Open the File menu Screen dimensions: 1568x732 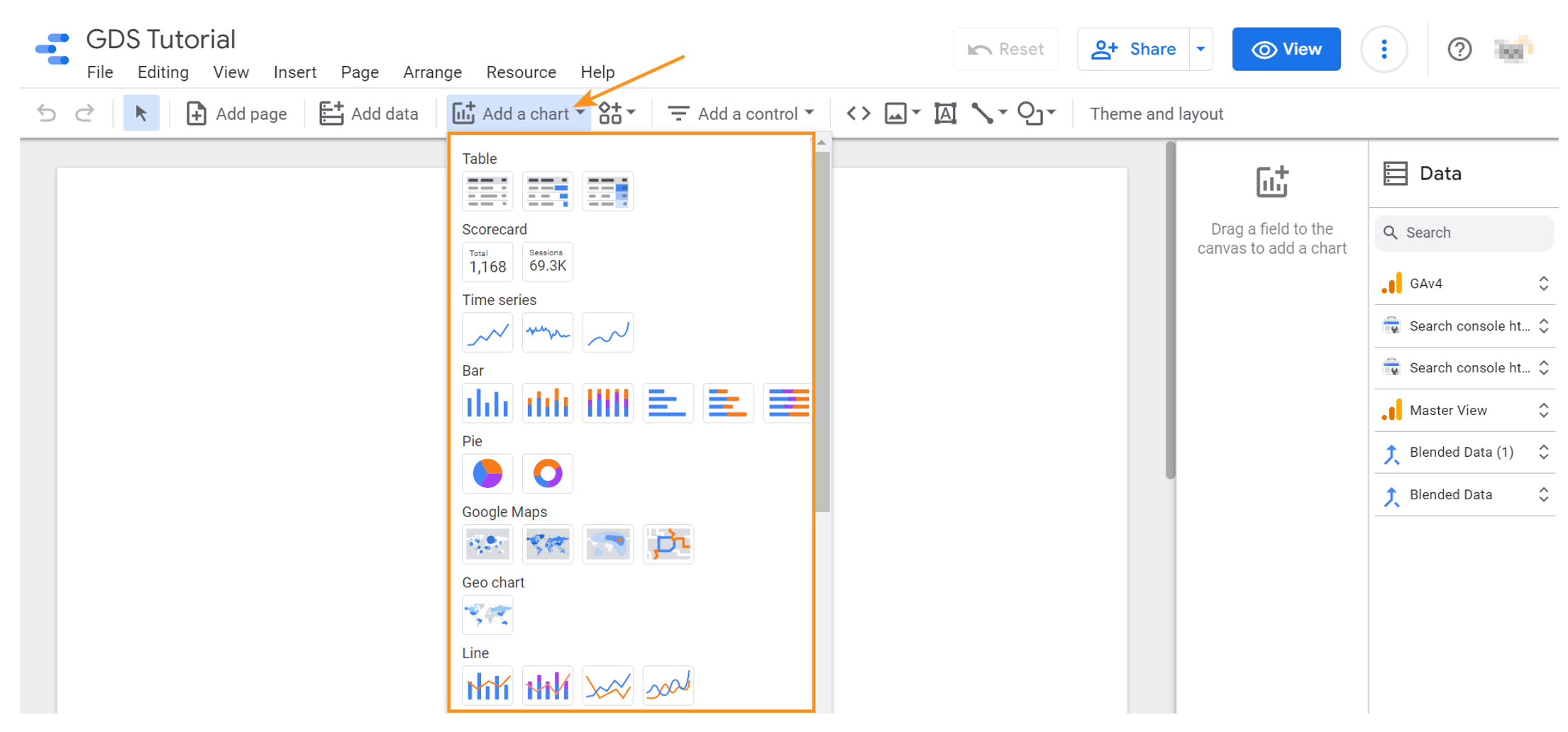pos(100,72)
